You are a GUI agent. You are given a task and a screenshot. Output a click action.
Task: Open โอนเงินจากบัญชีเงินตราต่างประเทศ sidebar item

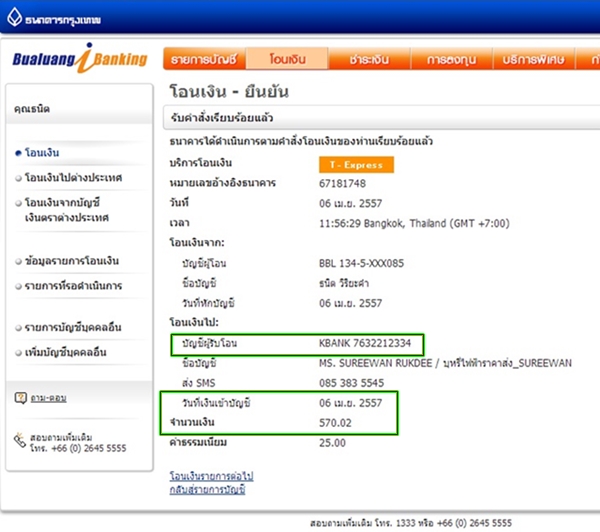point(67,210)
